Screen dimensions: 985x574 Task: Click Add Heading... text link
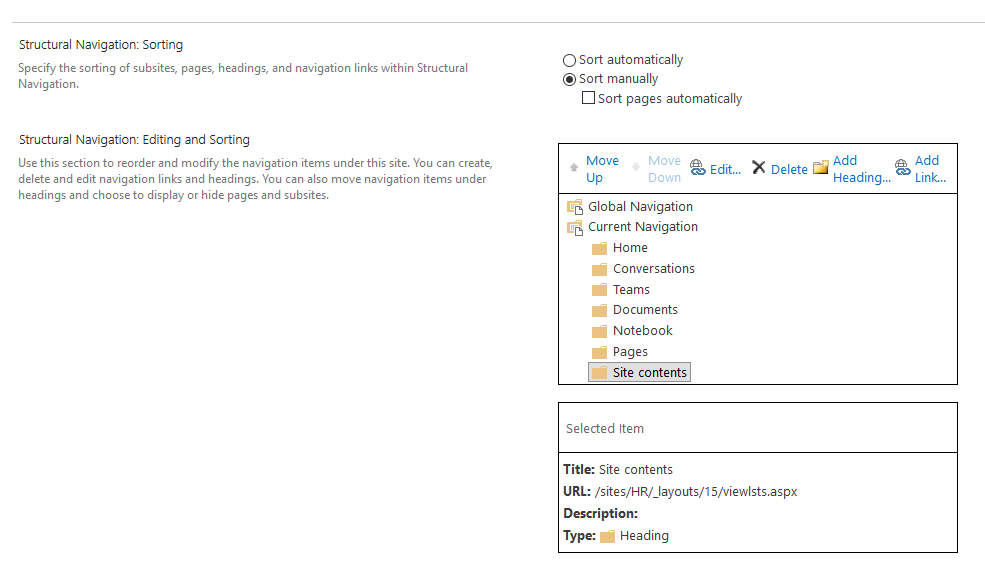[861, 169]
